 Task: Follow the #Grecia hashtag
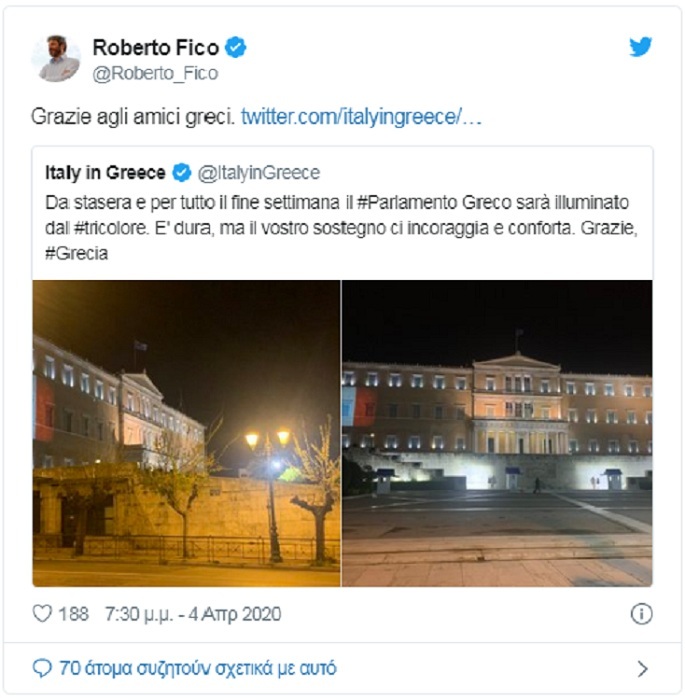tap(76, 254)
